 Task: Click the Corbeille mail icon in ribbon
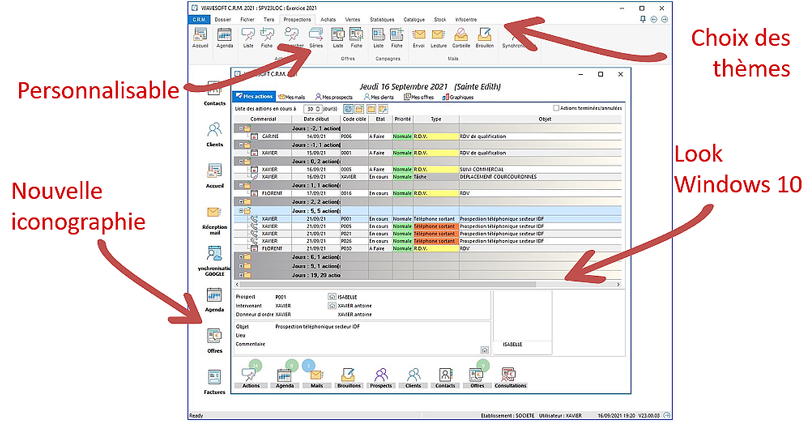(x=461, y=38)
